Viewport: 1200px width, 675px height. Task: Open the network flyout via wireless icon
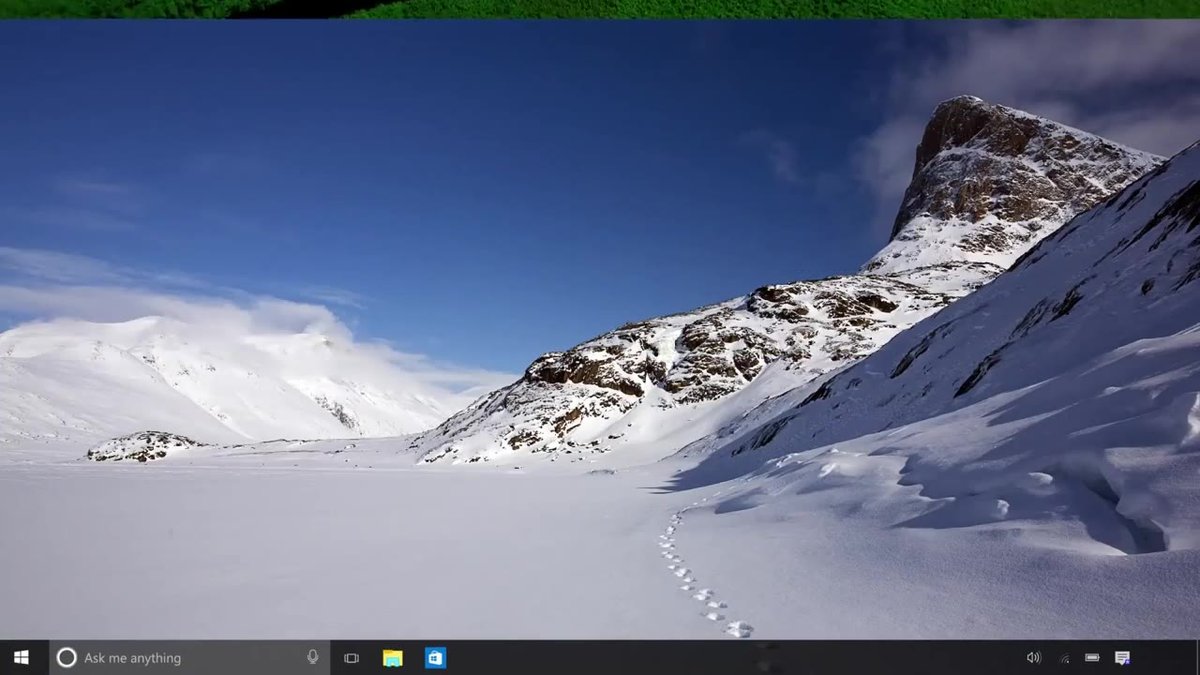(x=1066, y=659)
